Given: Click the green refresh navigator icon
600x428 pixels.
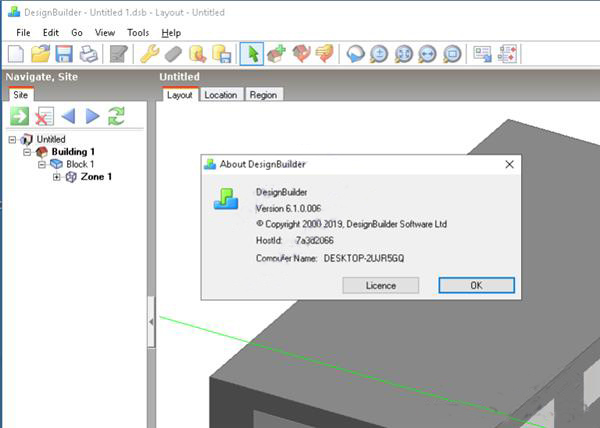Looking at the screenshot, I should pyautogui.click(x=116, y=116).
